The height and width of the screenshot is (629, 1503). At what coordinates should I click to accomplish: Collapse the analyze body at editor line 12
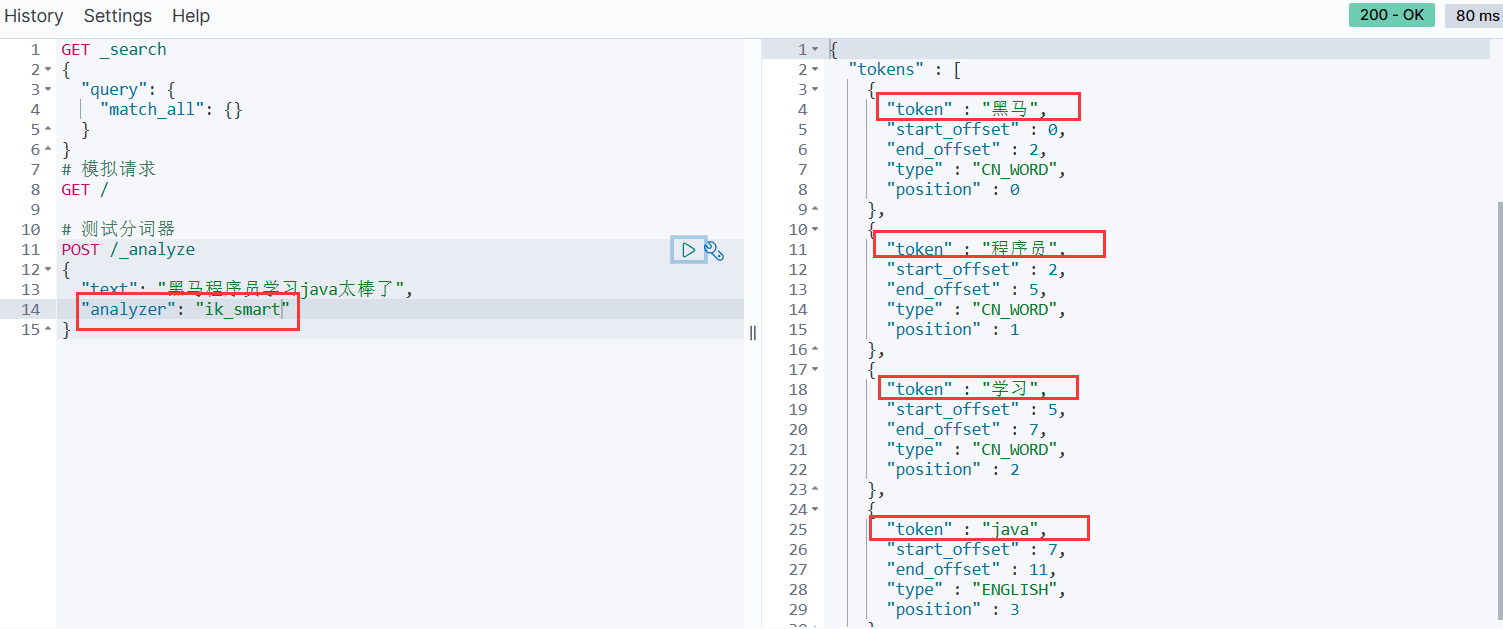coord(48,270)
